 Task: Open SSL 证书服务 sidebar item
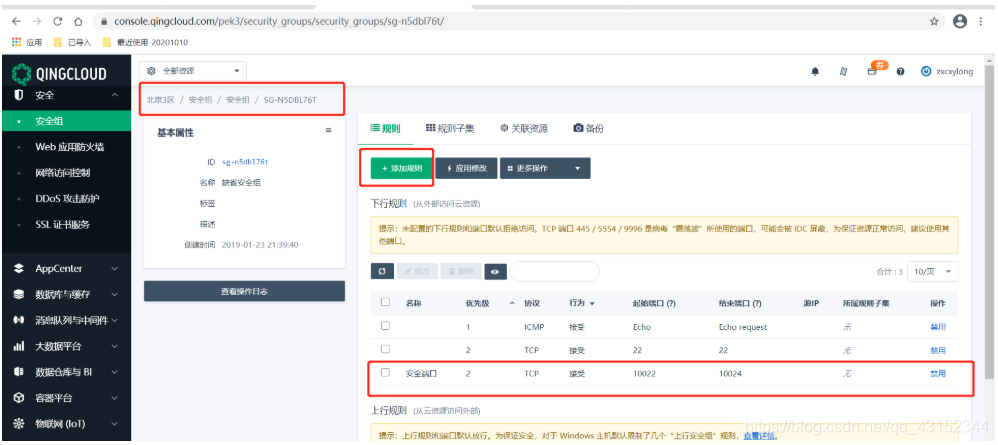62,224
